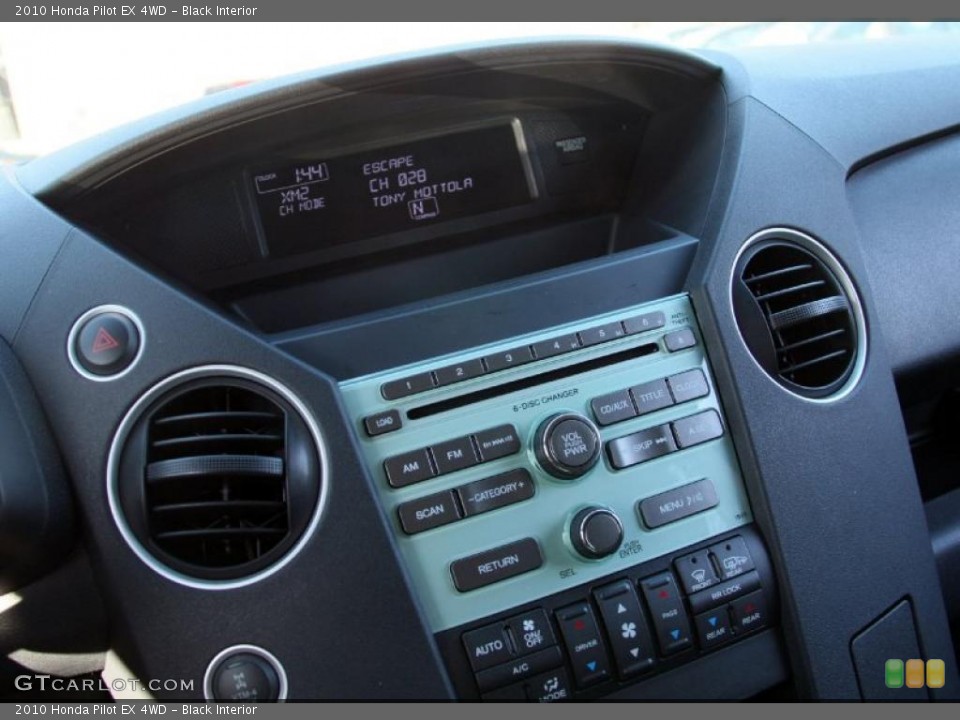The width and height of the screenshot is (960, 720).
Task: Tap the clock reading 1:44 on display
Action: [310, 174]
